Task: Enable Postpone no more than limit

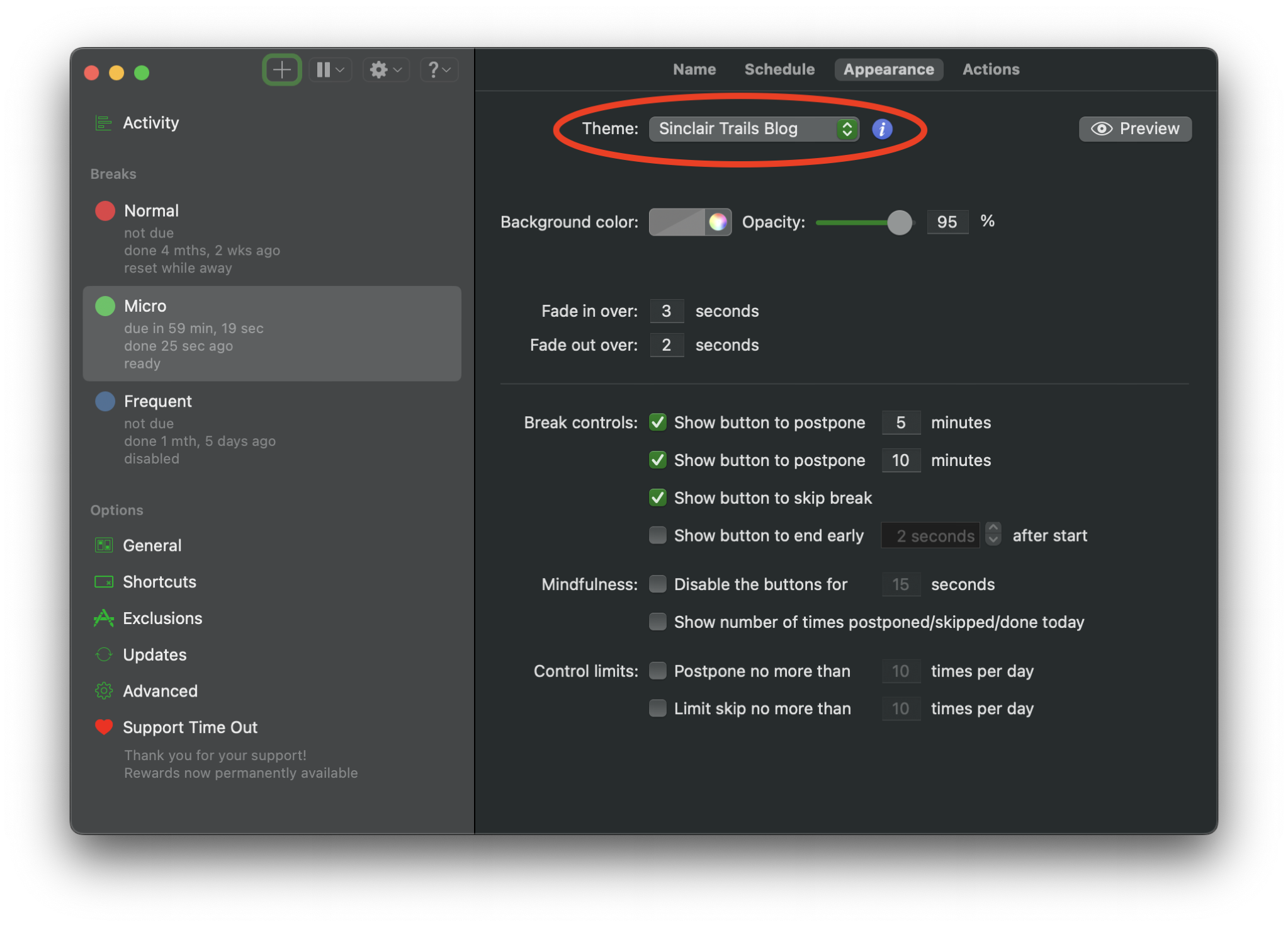Action: pyautogui.click(x=658, y=671)
